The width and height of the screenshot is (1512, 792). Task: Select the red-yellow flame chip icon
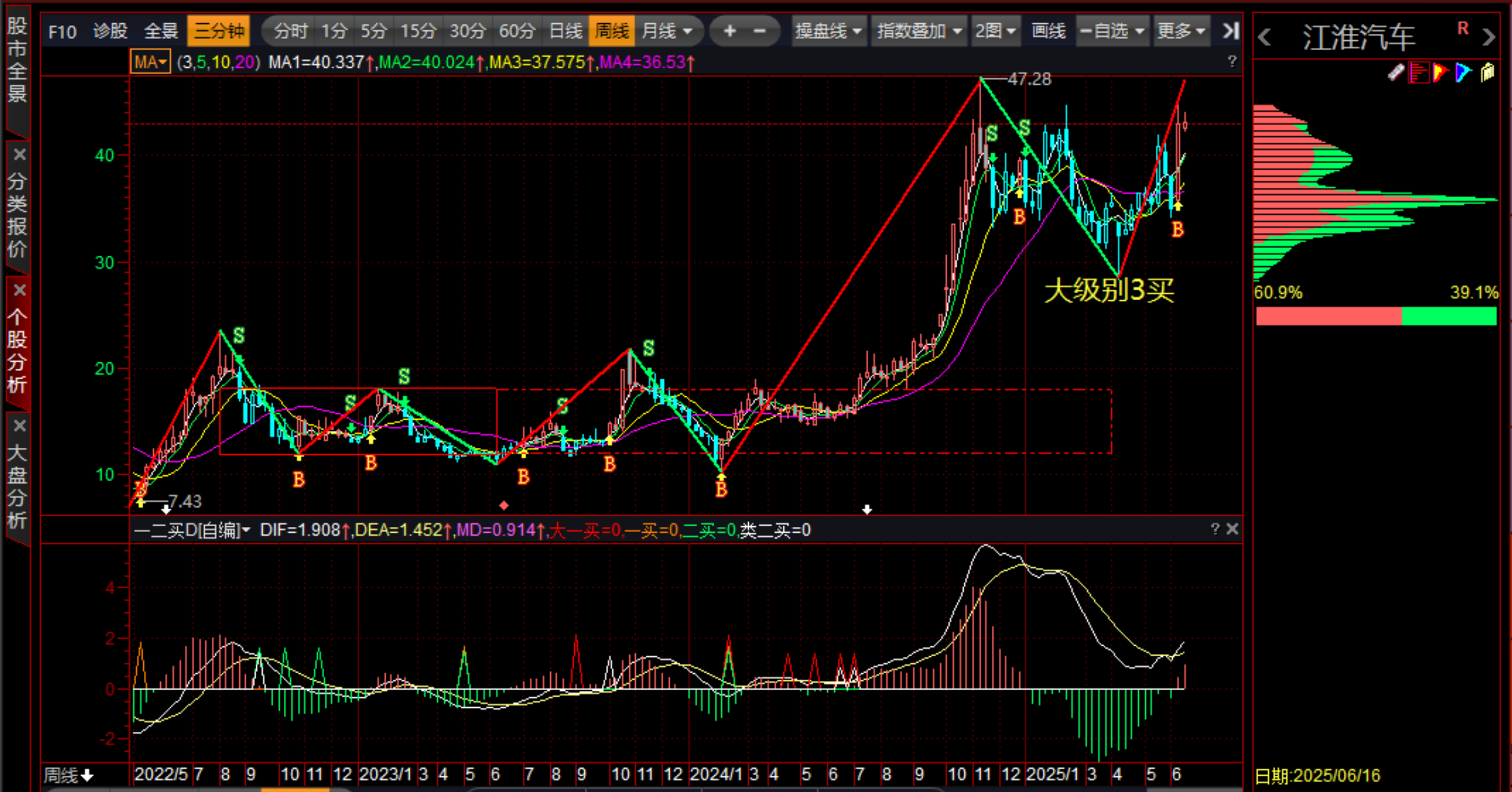(x=1441, y=73)
